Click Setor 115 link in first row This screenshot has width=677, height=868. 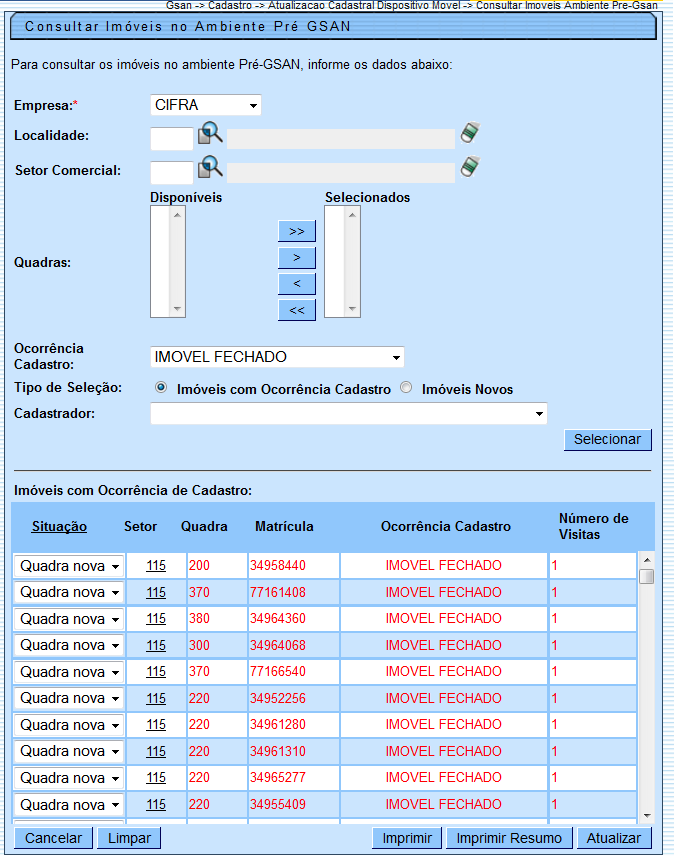(156, 566)
